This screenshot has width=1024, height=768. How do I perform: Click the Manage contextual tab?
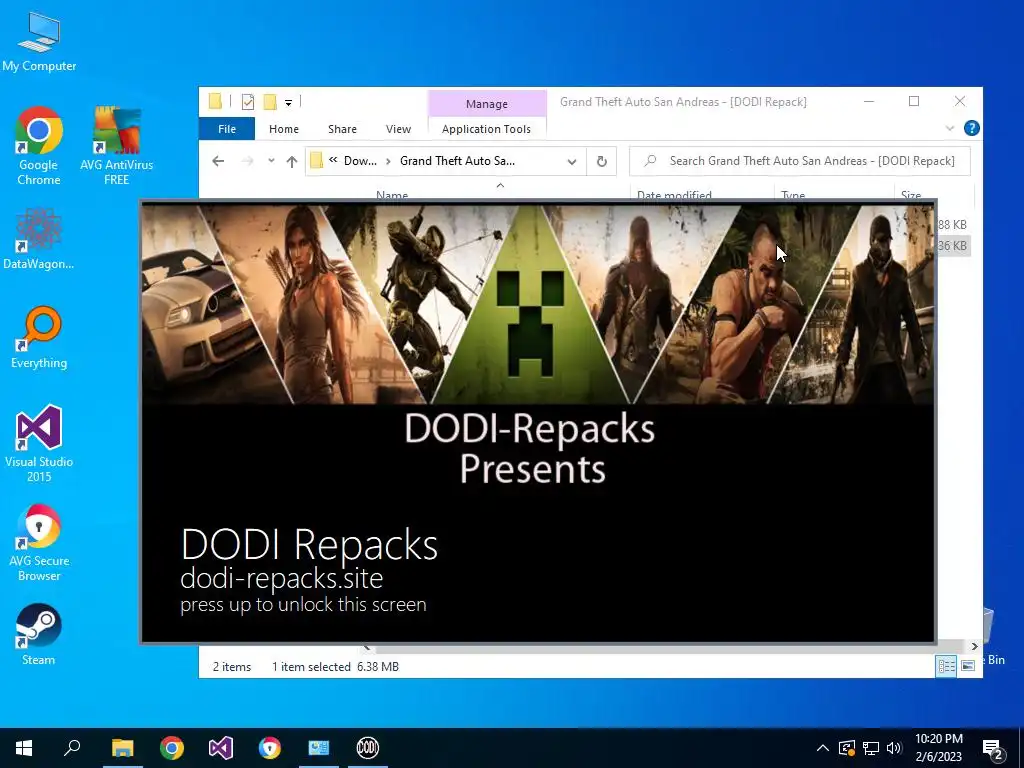tap(487, 104)
